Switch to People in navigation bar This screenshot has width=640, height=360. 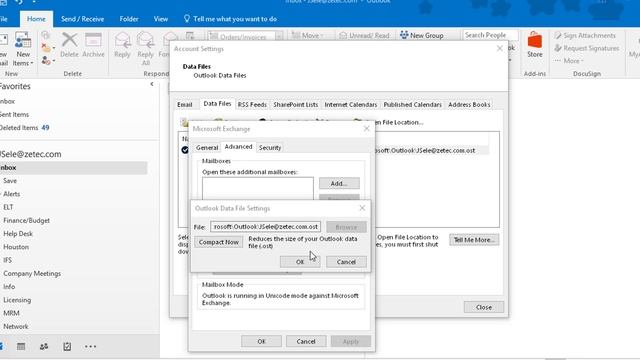pos(44,347)
